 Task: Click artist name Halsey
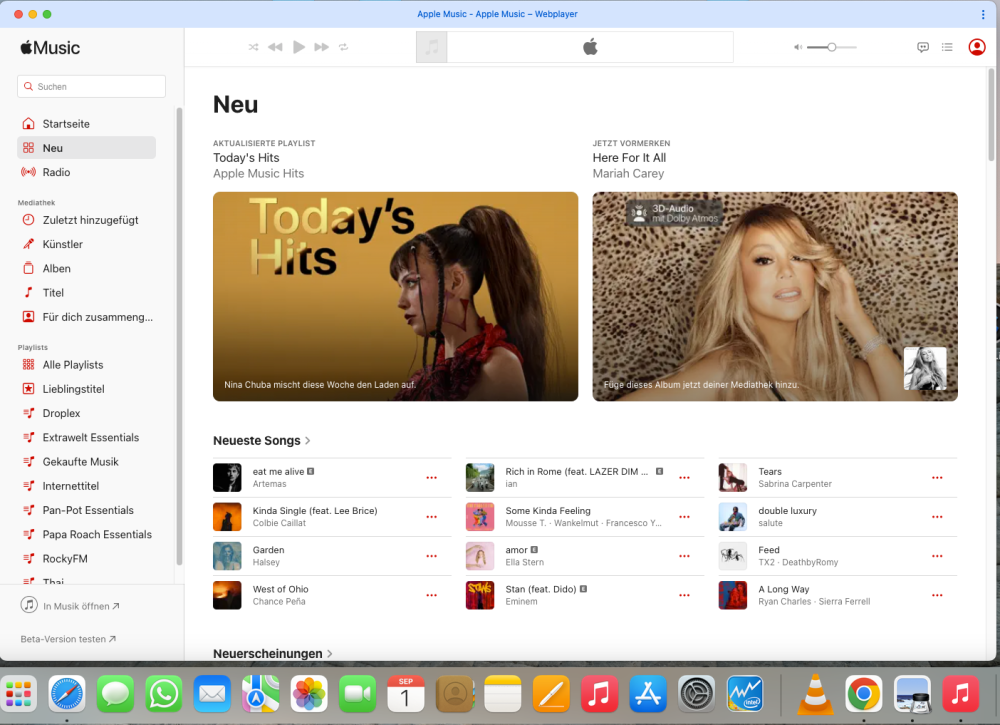(266, 562)
